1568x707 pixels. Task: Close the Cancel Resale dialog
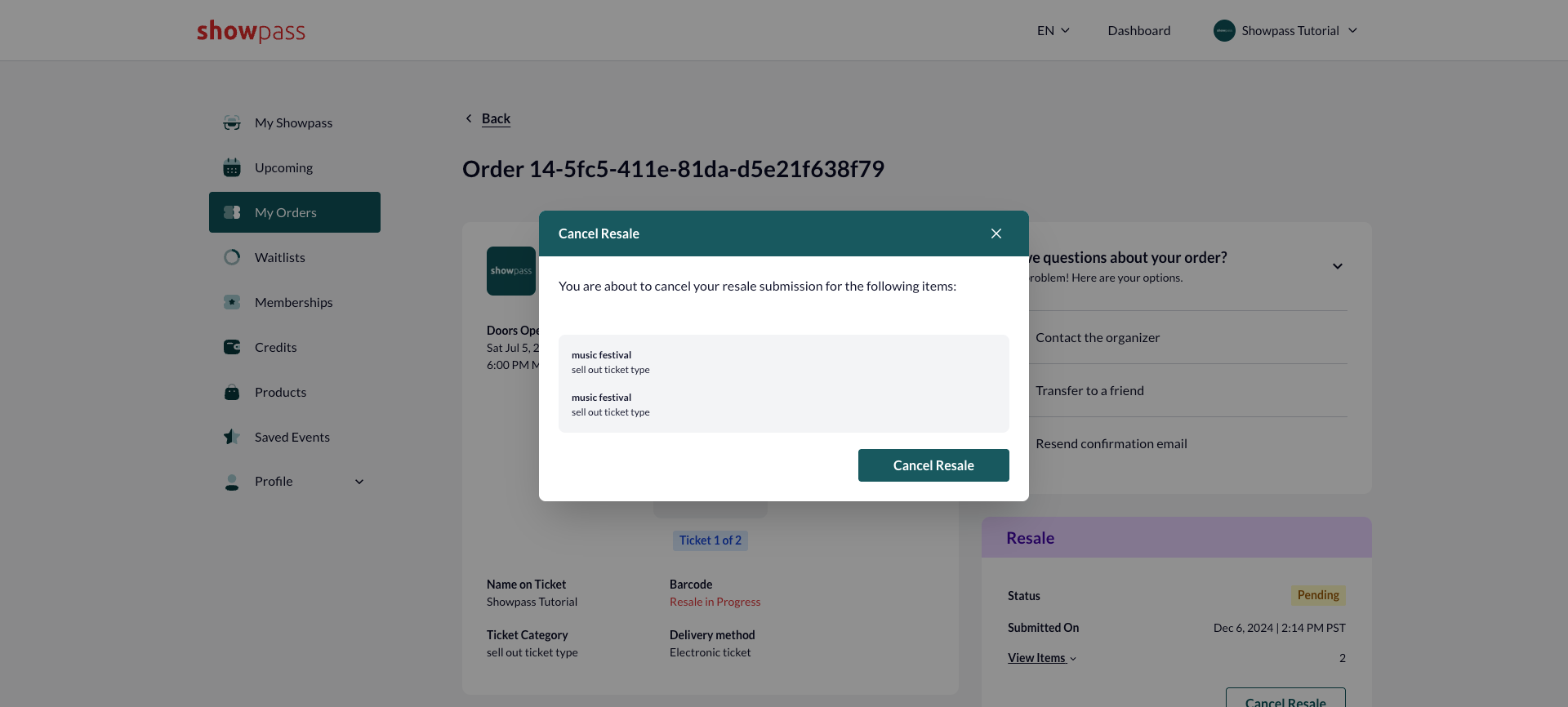(996, 233)
